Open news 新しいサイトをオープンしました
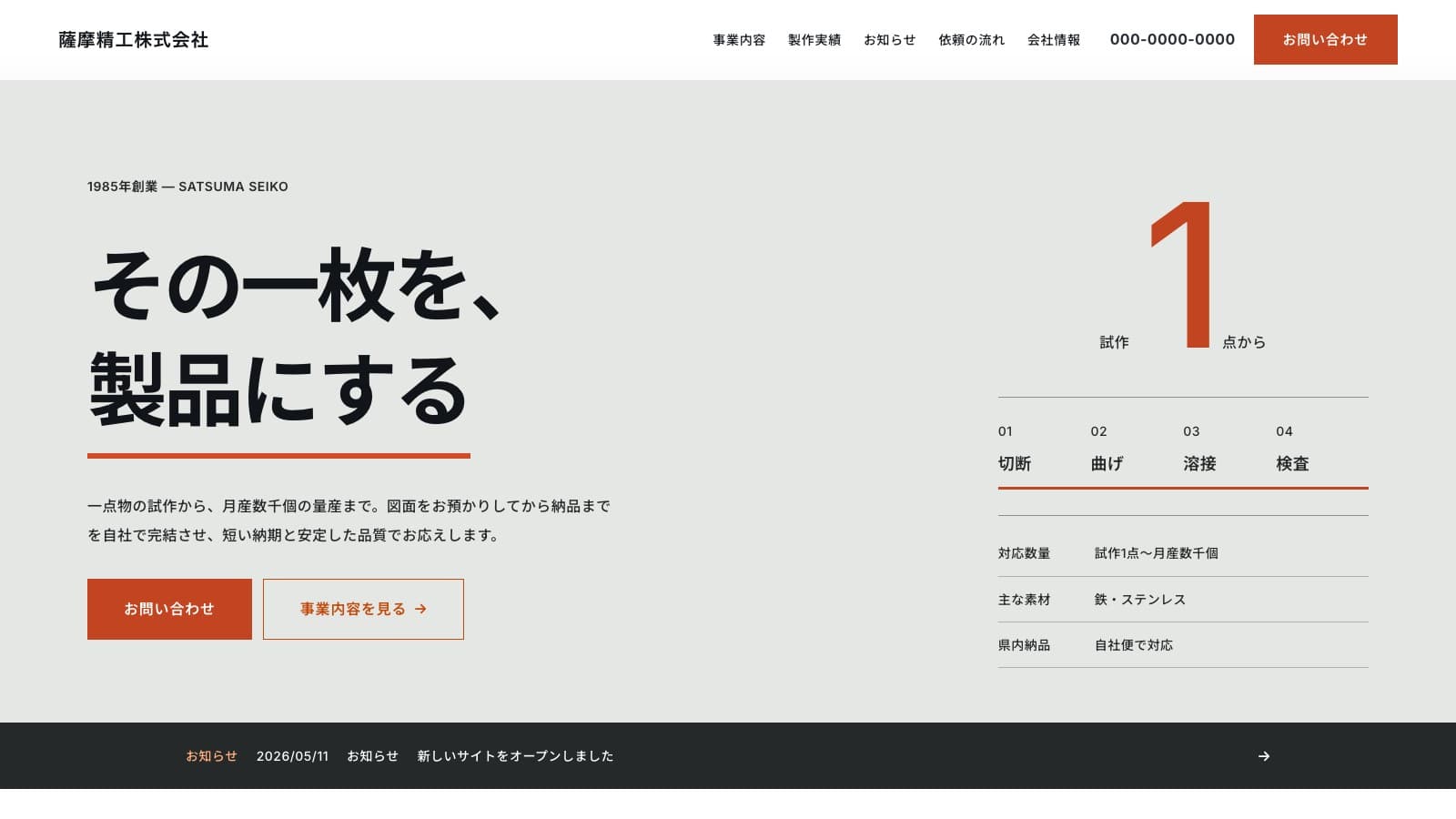The width and height of the screenshot is (1456, 819). point(515,756)
